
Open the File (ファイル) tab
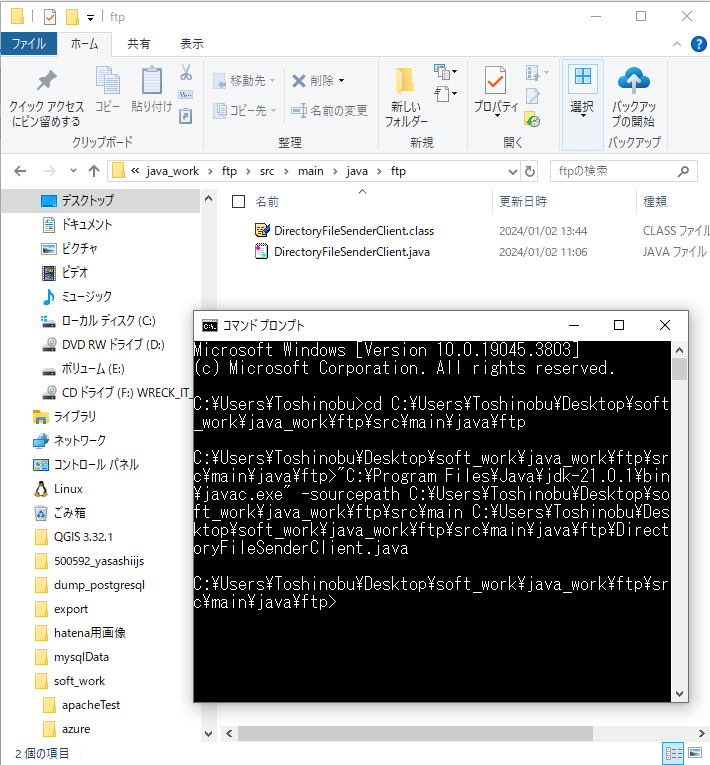[29, 44]
